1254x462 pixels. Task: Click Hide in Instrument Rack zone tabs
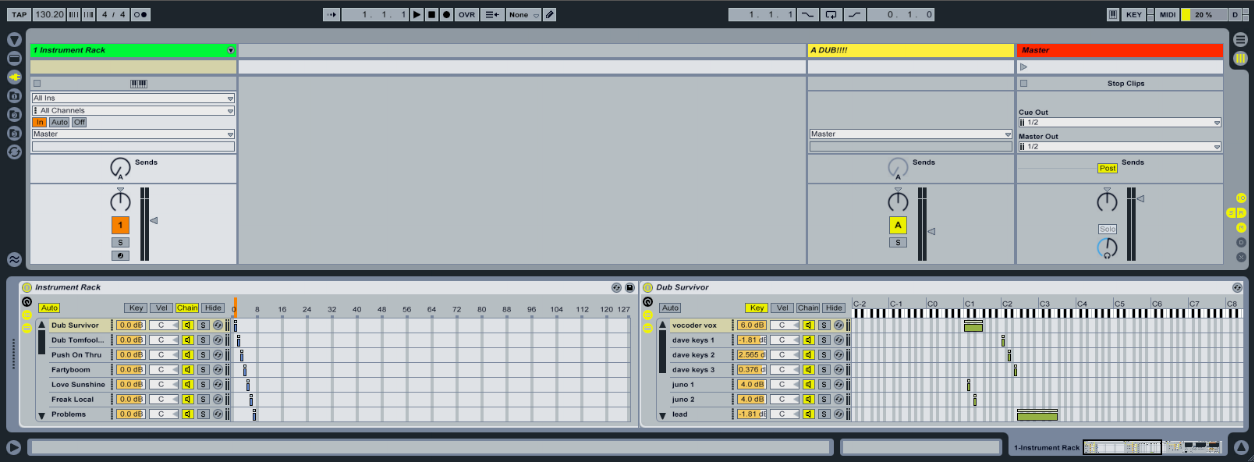(213, 308)
